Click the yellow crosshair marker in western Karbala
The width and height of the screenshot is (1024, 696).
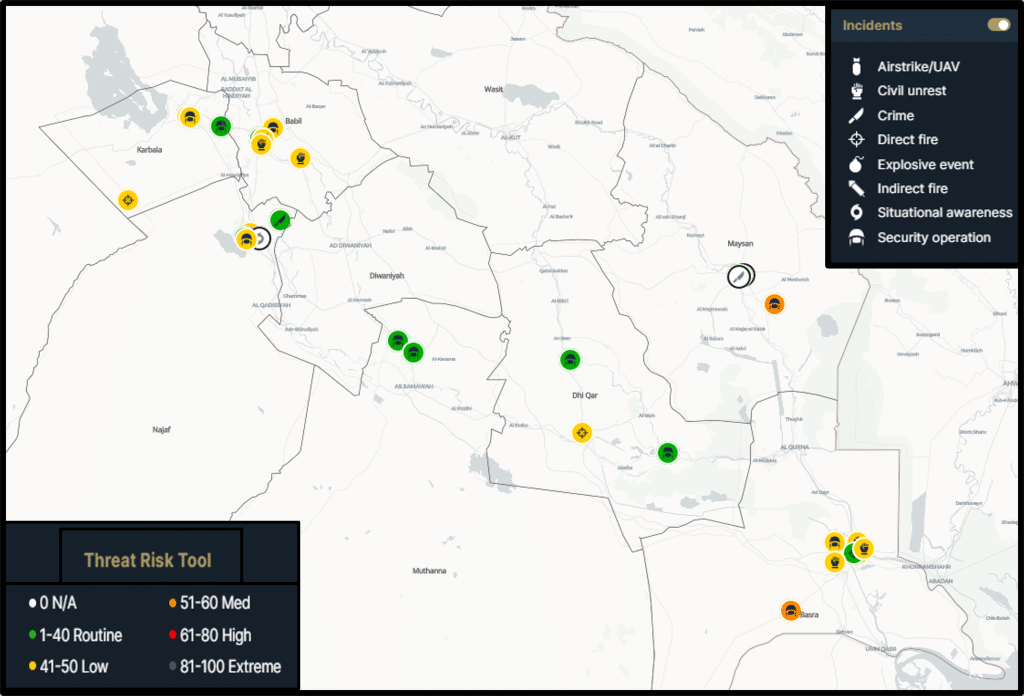pyautogui.click(x=128, y=200)
